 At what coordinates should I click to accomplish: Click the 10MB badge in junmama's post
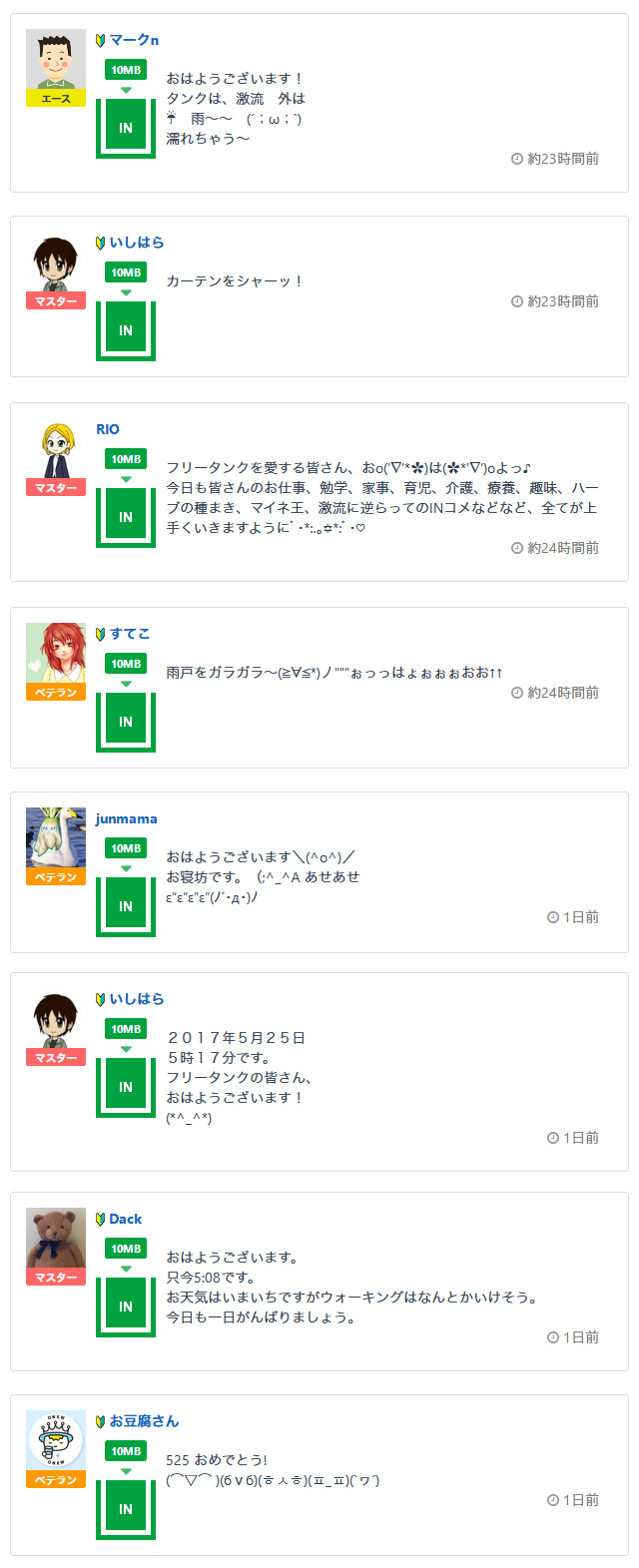126,848
